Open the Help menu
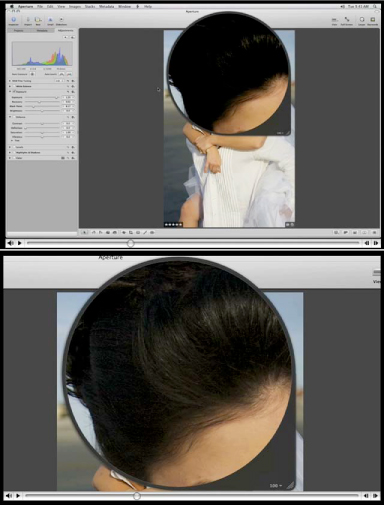Image resolution: width=384 pixels, height=505 pixels. (148, 7)
